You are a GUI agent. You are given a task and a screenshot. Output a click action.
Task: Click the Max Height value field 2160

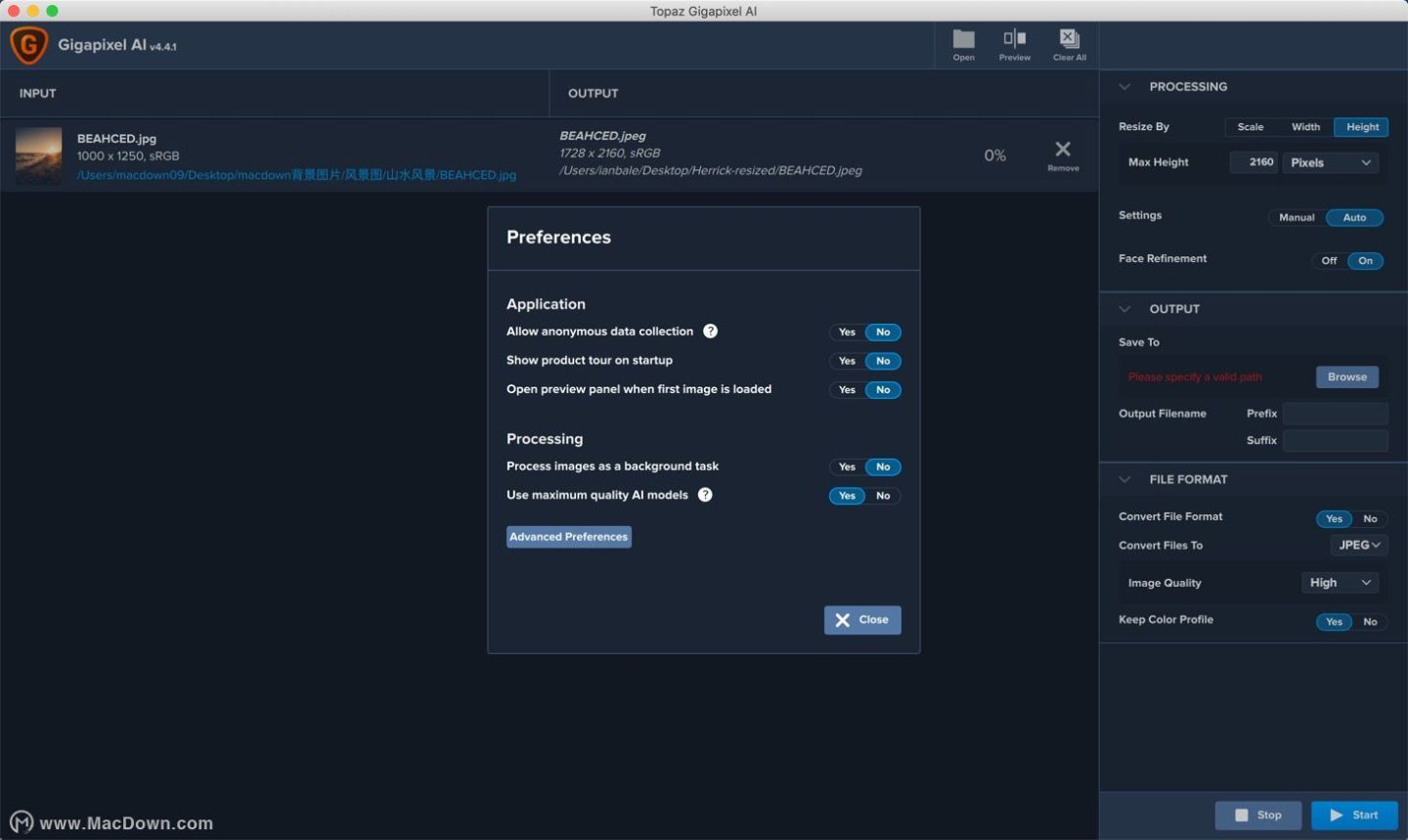tap(1254, 162)
